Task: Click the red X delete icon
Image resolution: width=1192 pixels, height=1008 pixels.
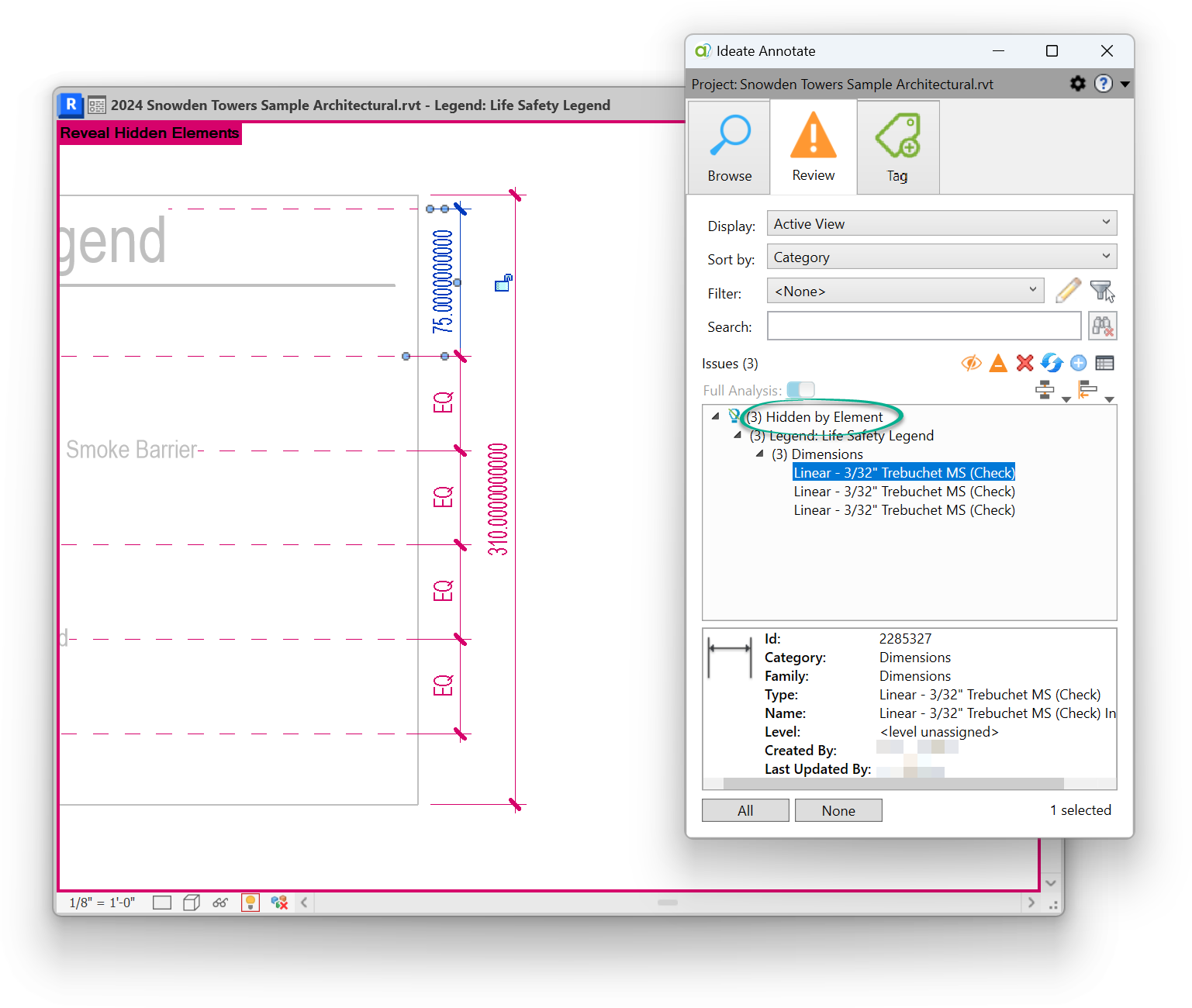Action: tap(1024, 363)
